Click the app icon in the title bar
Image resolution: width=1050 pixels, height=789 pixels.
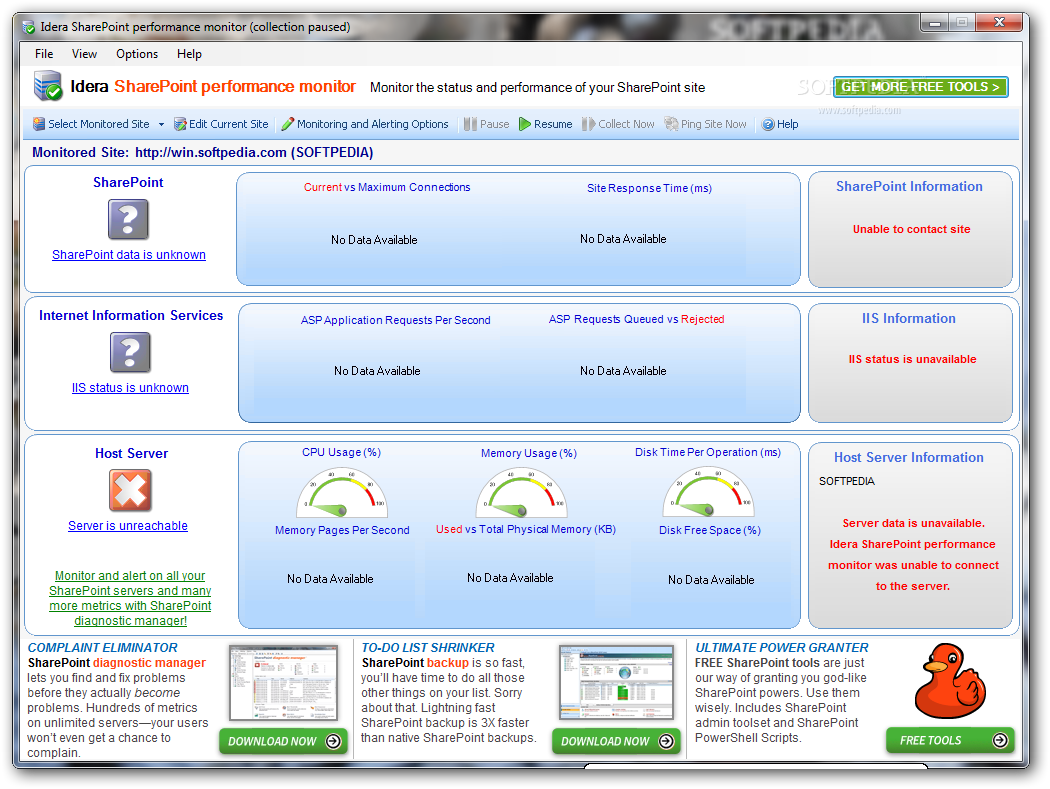pyautogui.click(x=29, y=27)
